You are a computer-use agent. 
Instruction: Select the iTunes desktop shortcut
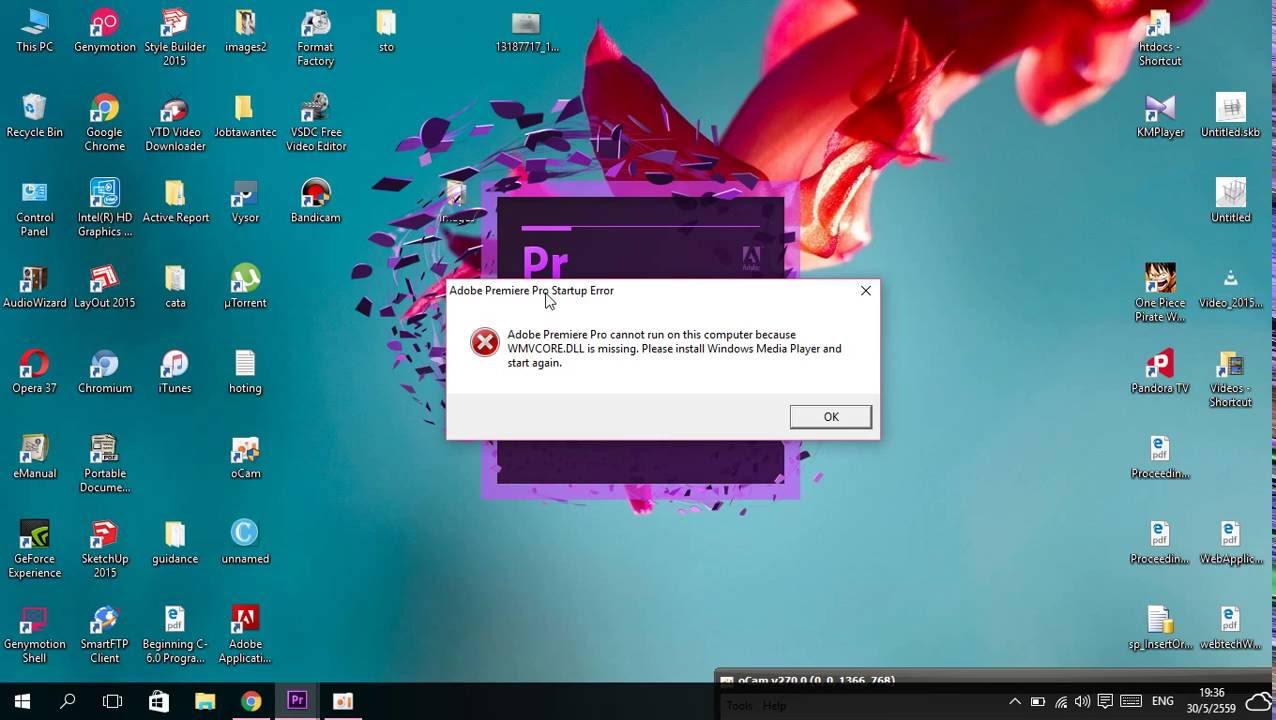tap(175, 372)
